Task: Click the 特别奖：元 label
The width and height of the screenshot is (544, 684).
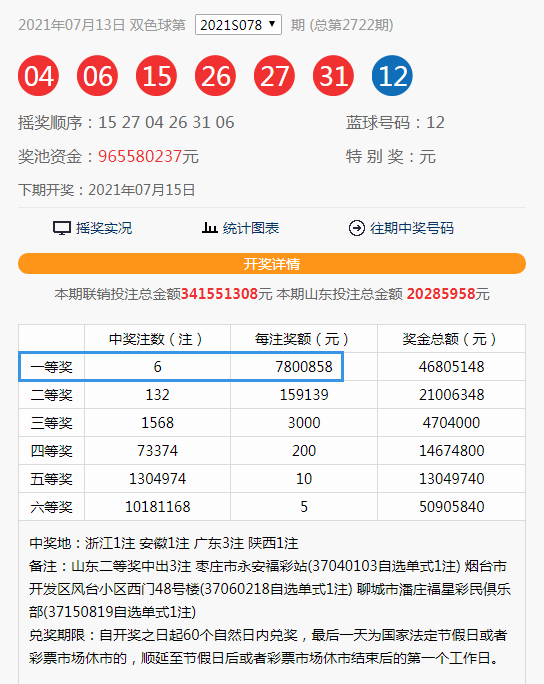Action: coord(391,156)
